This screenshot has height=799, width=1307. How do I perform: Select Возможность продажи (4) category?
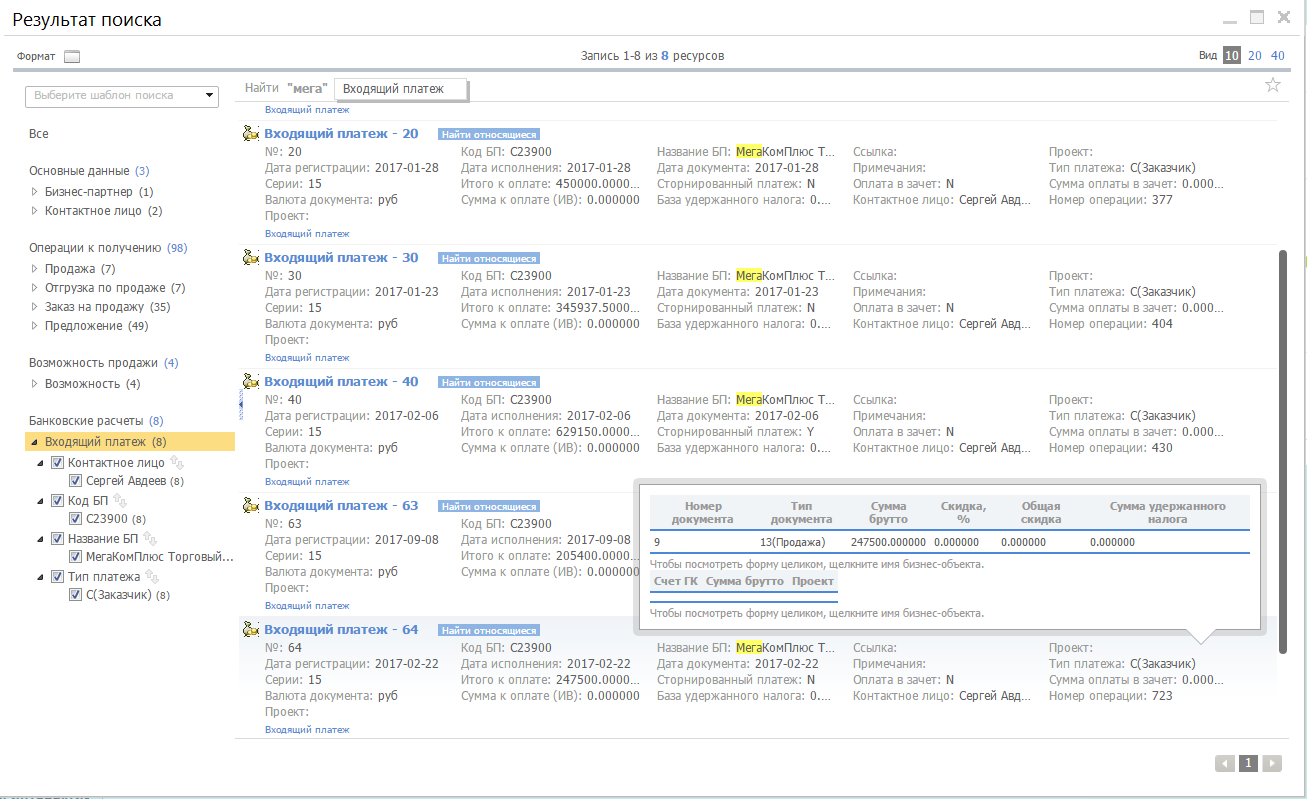tap(103, 363)
